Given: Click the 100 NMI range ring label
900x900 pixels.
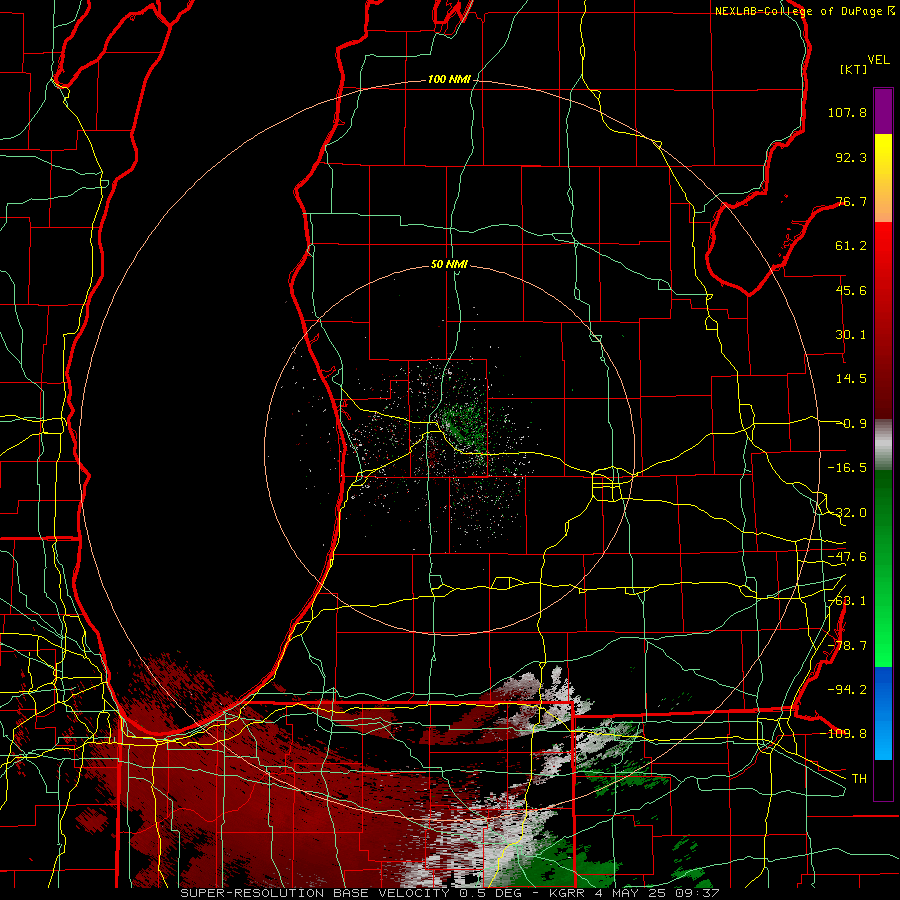Looking at the screenshot, I should point(449,79).
